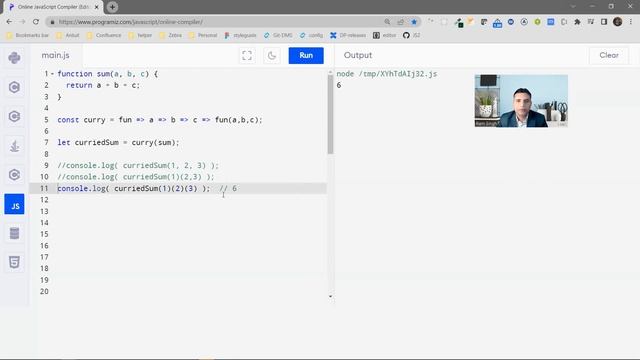Viewport: 640px width, 360px height.
Task: Click the webcam video thumbnail
Action: (x=521, y=101)
